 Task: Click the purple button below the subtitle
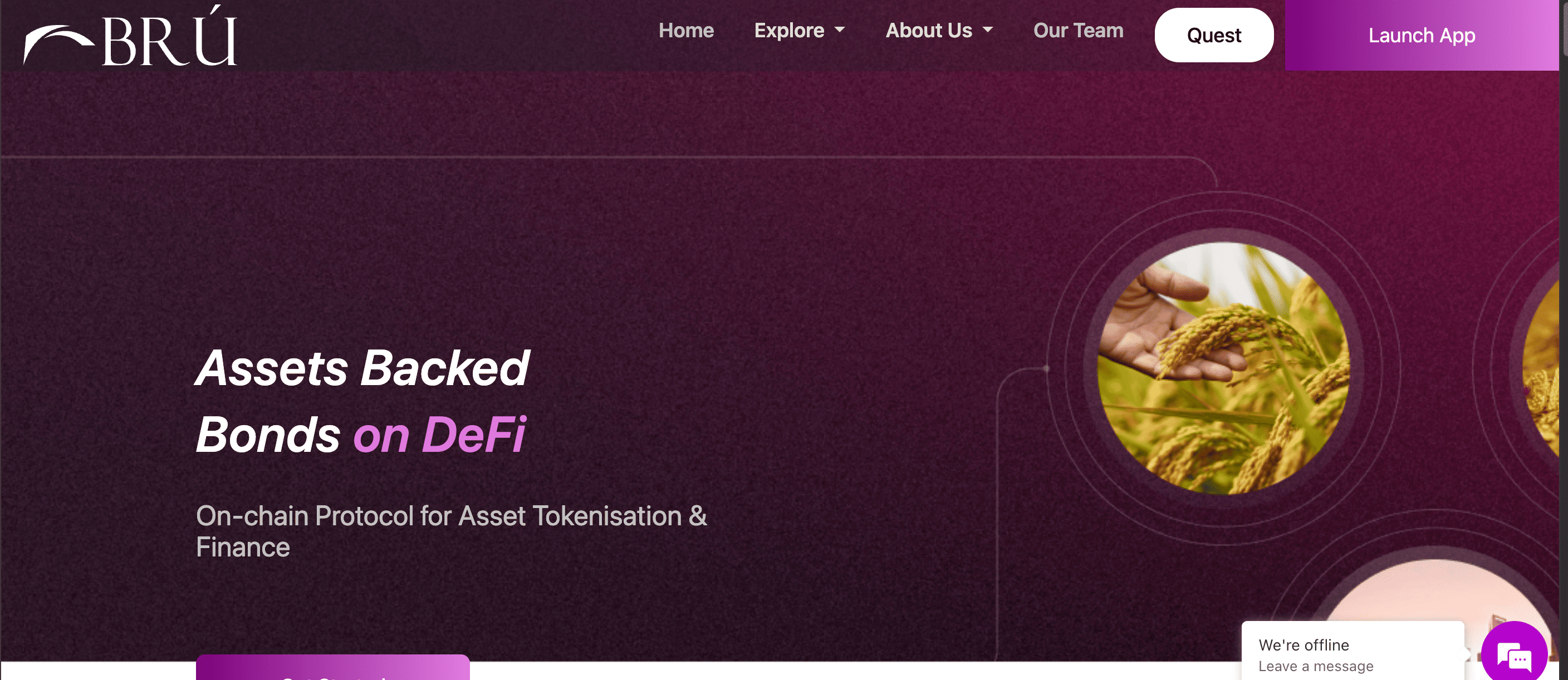(x=332, y=668)
